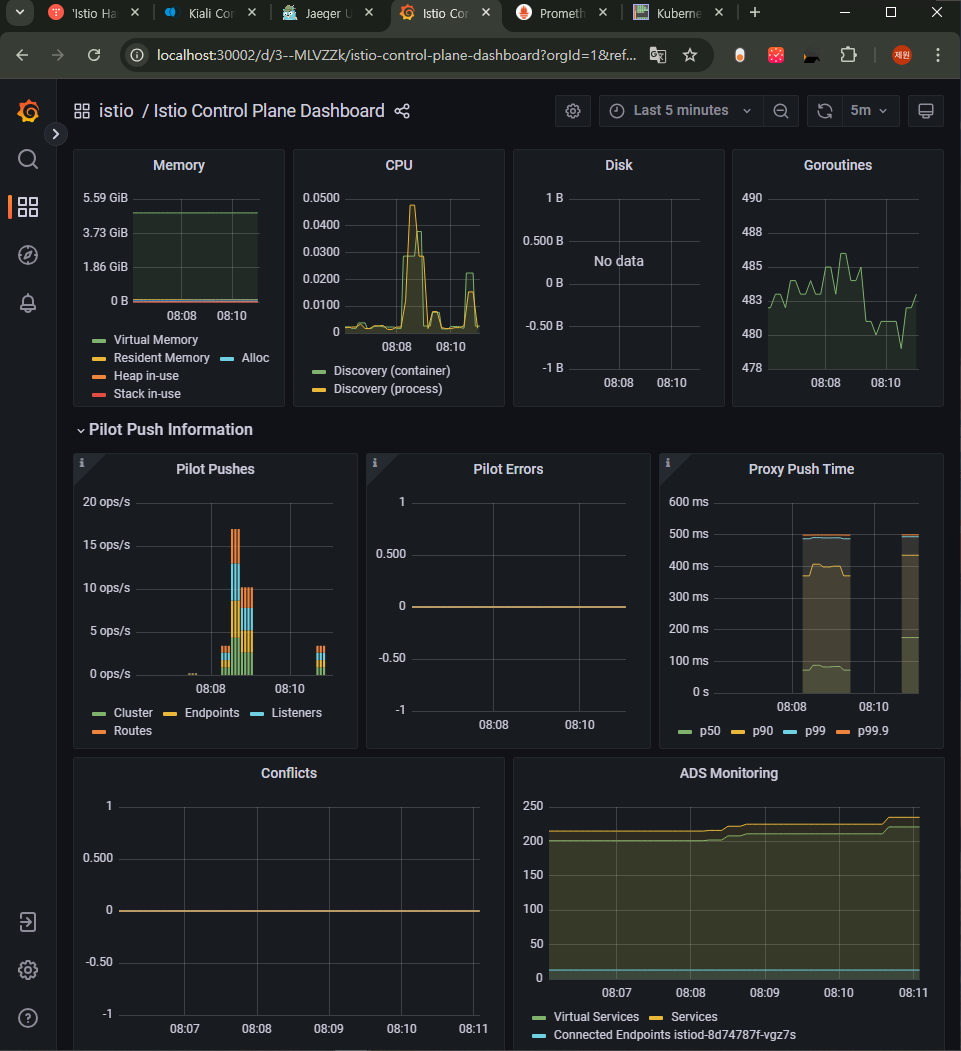Open the Last 5 minutes time picker
This screenshot has width=961, height=1051.
tap(681, 111)
